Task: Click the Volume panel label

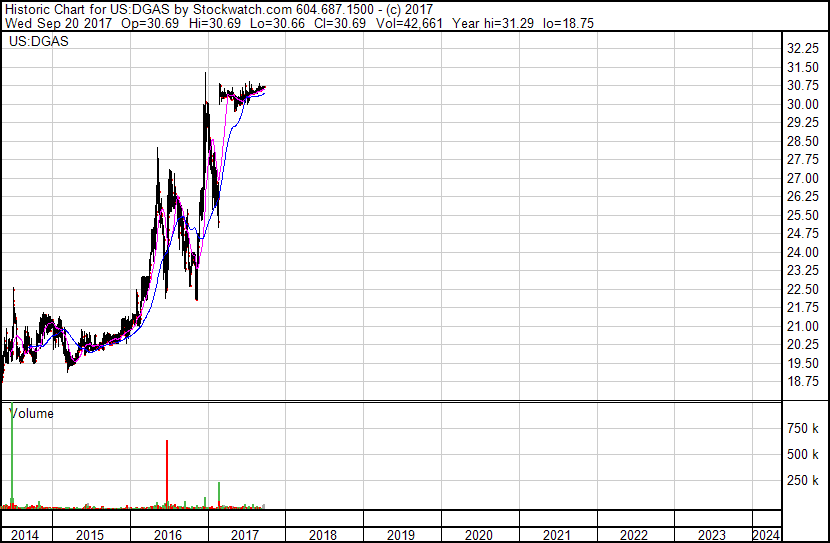Action: (x=31, y=413)
